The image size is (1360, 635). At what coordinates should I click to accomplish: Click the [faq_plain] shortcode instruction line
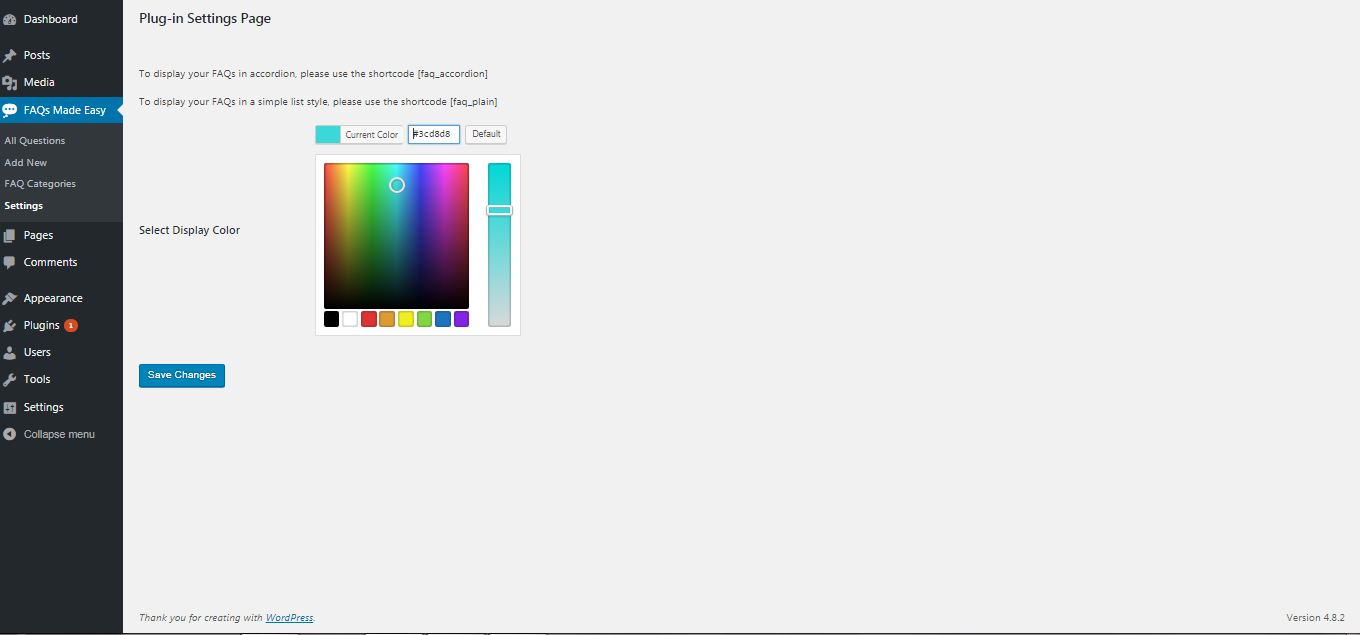(x=318, y=102)
